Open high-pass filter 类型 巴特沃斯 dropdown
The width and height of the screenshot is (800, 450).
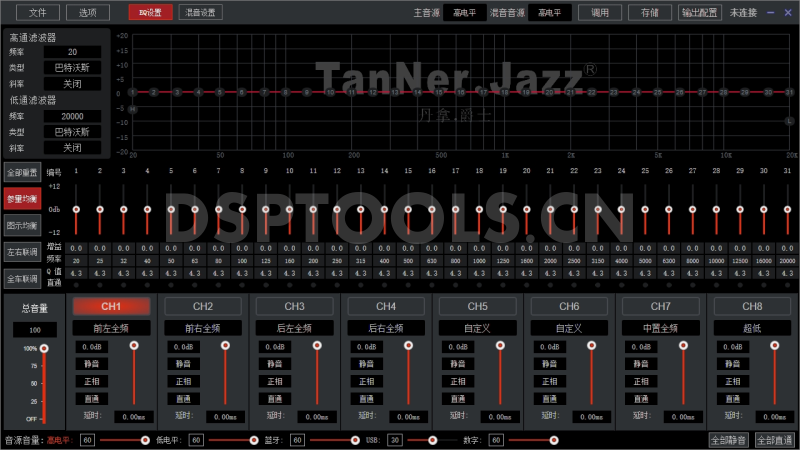(72, 68)
